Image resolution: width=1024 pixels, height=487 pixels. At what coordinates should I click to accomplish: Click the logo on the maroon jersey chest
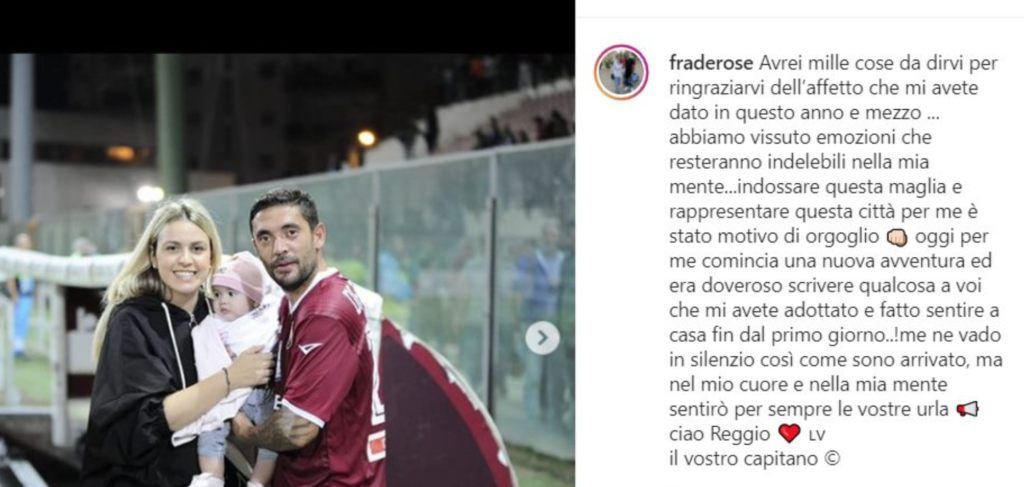(x=308, y=349)
